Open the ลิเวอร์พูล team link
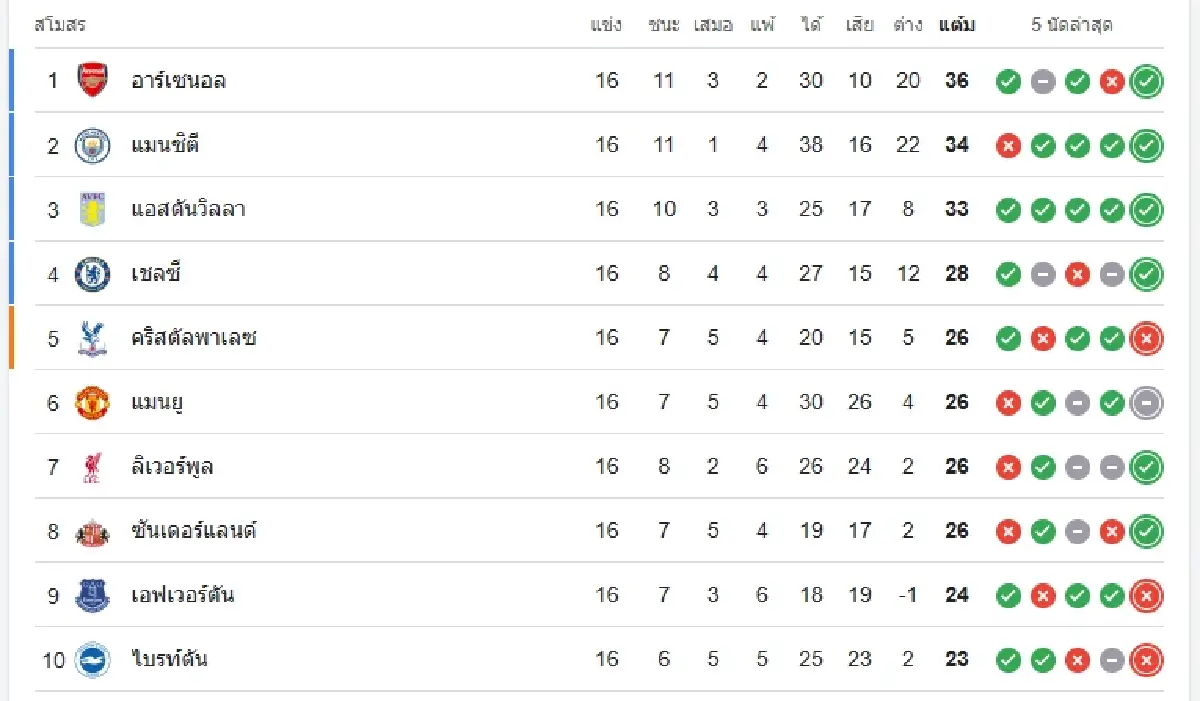The height and width of the screenshot is (701, 1200). click(172, 467)
